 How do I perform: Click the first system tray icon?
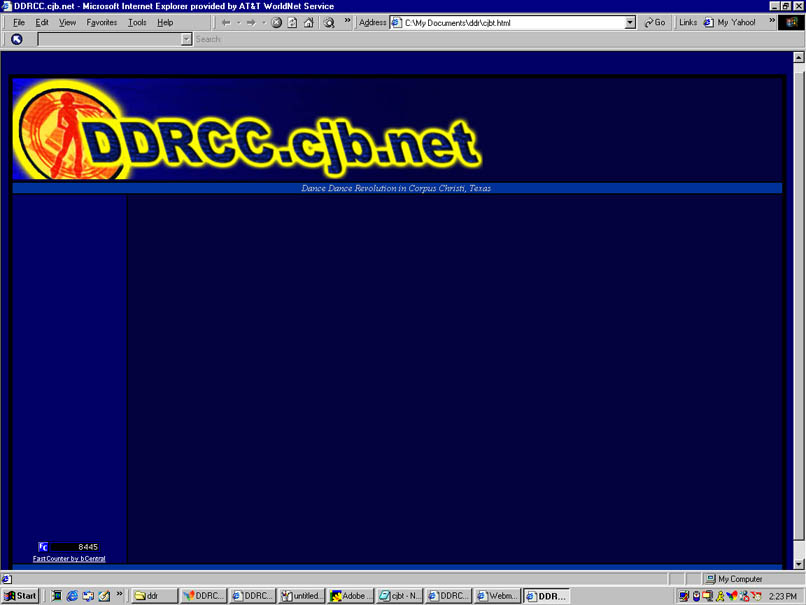click(x=684, y=596)
